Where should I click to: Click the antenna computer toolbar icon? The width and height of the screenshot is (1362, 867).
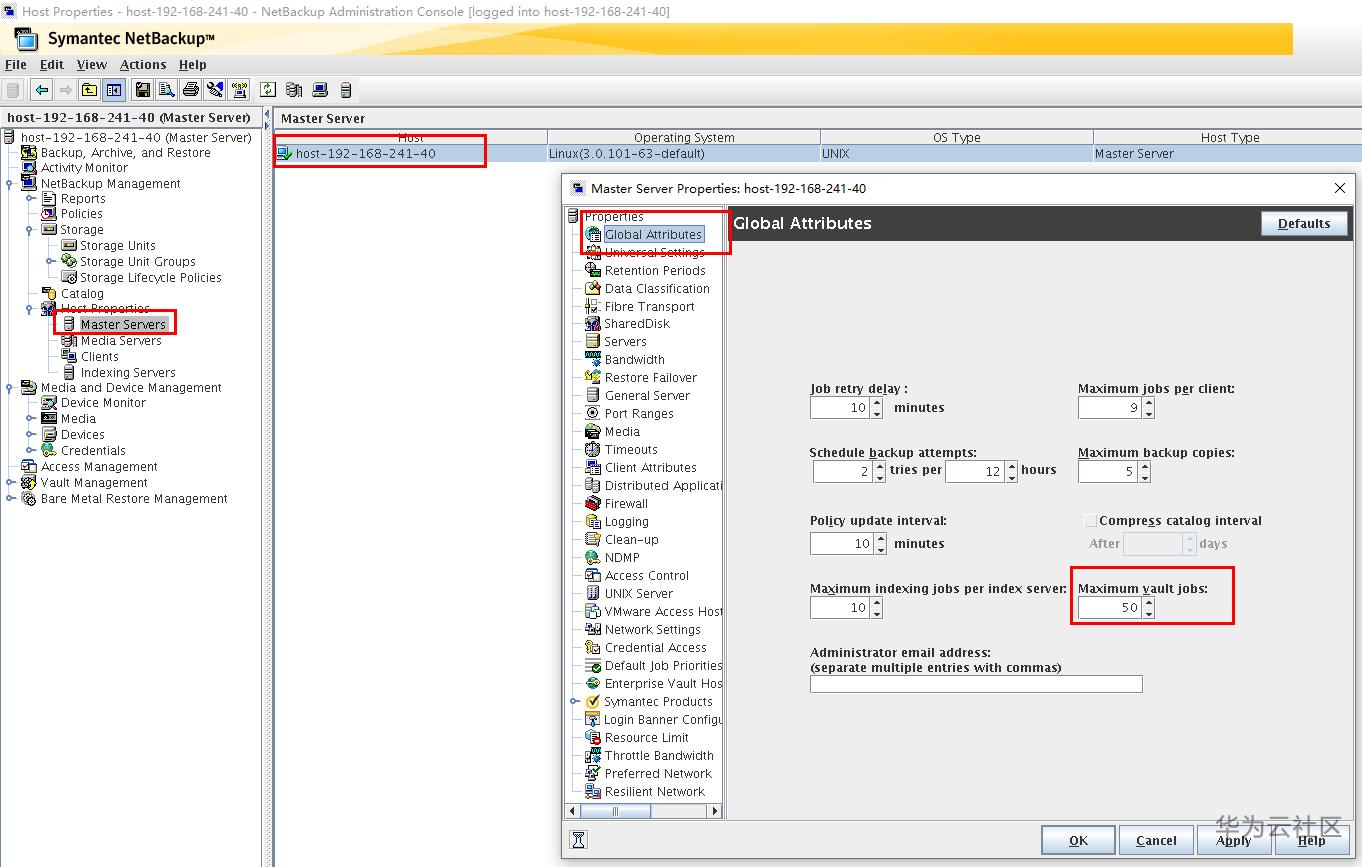[x=239, y=90]
